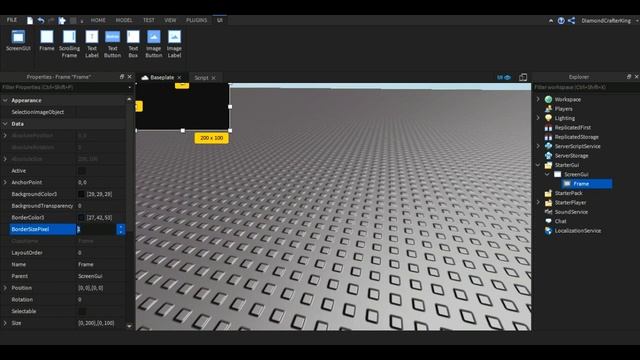This screenshot has width=640, height=360.
Task: Select ServerScriptService in Explorer
Action: 577,146
